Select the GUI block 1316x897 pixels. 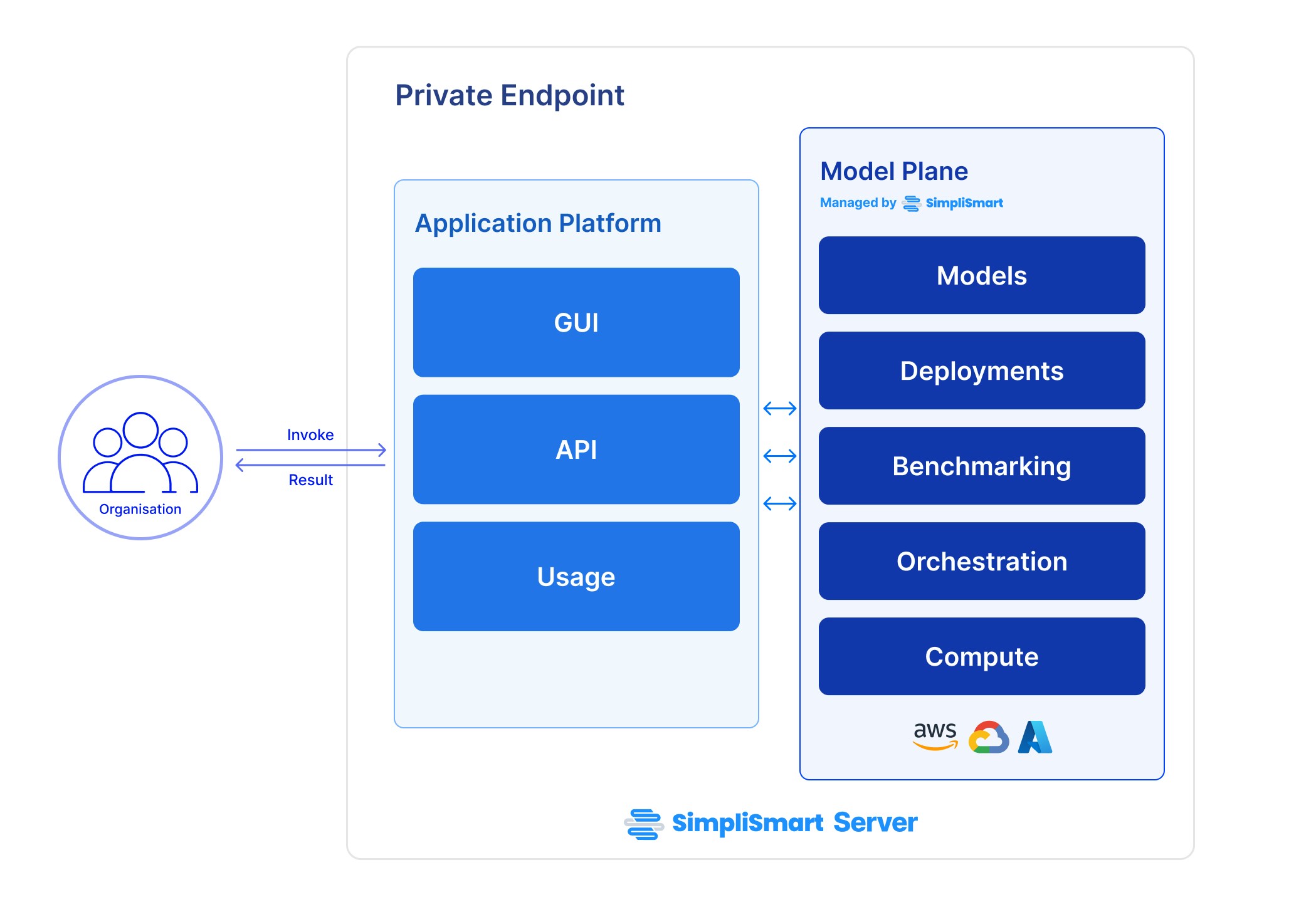click(x=576, y=322)
